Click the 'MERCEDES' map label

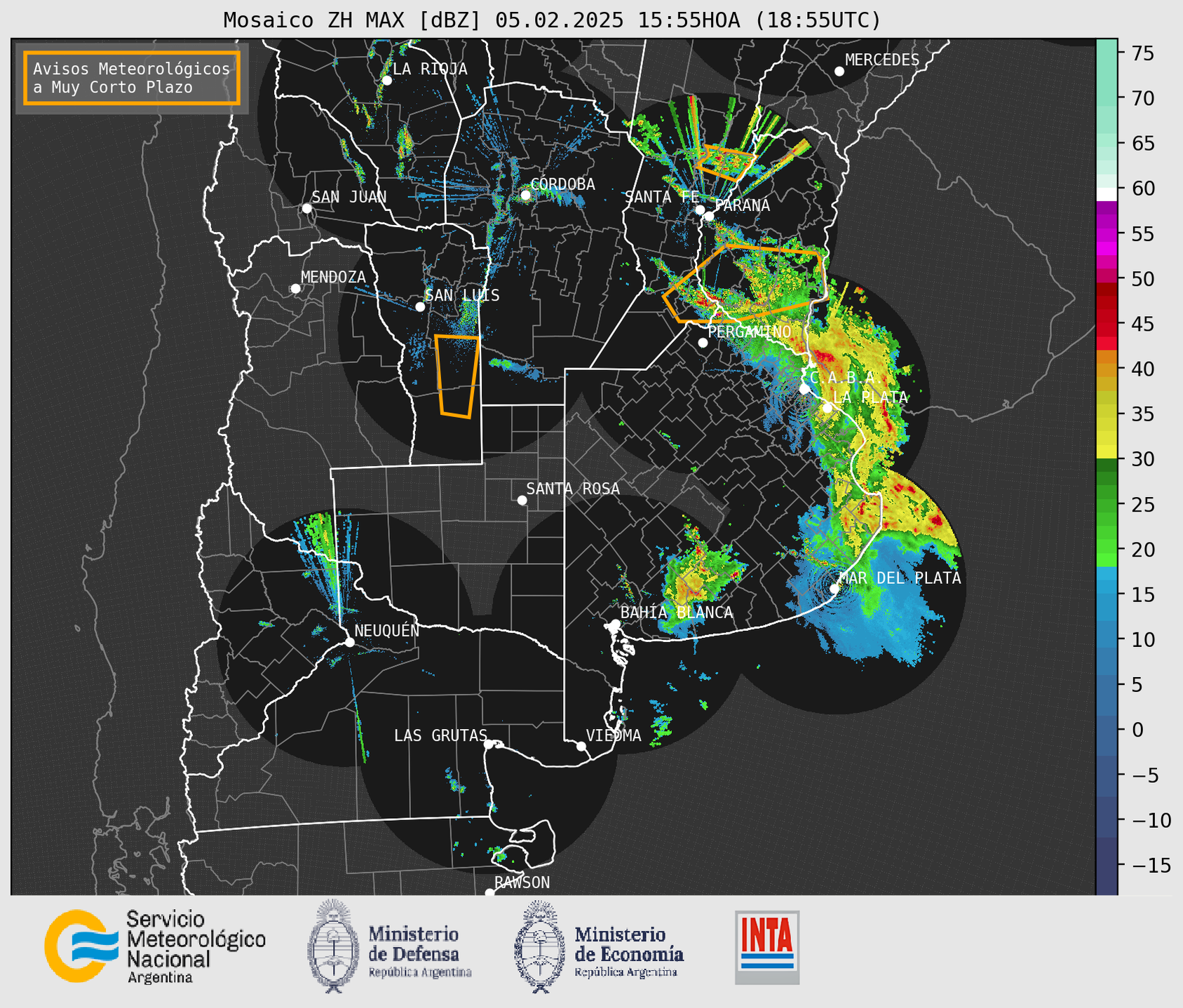[x=882, y=60]
